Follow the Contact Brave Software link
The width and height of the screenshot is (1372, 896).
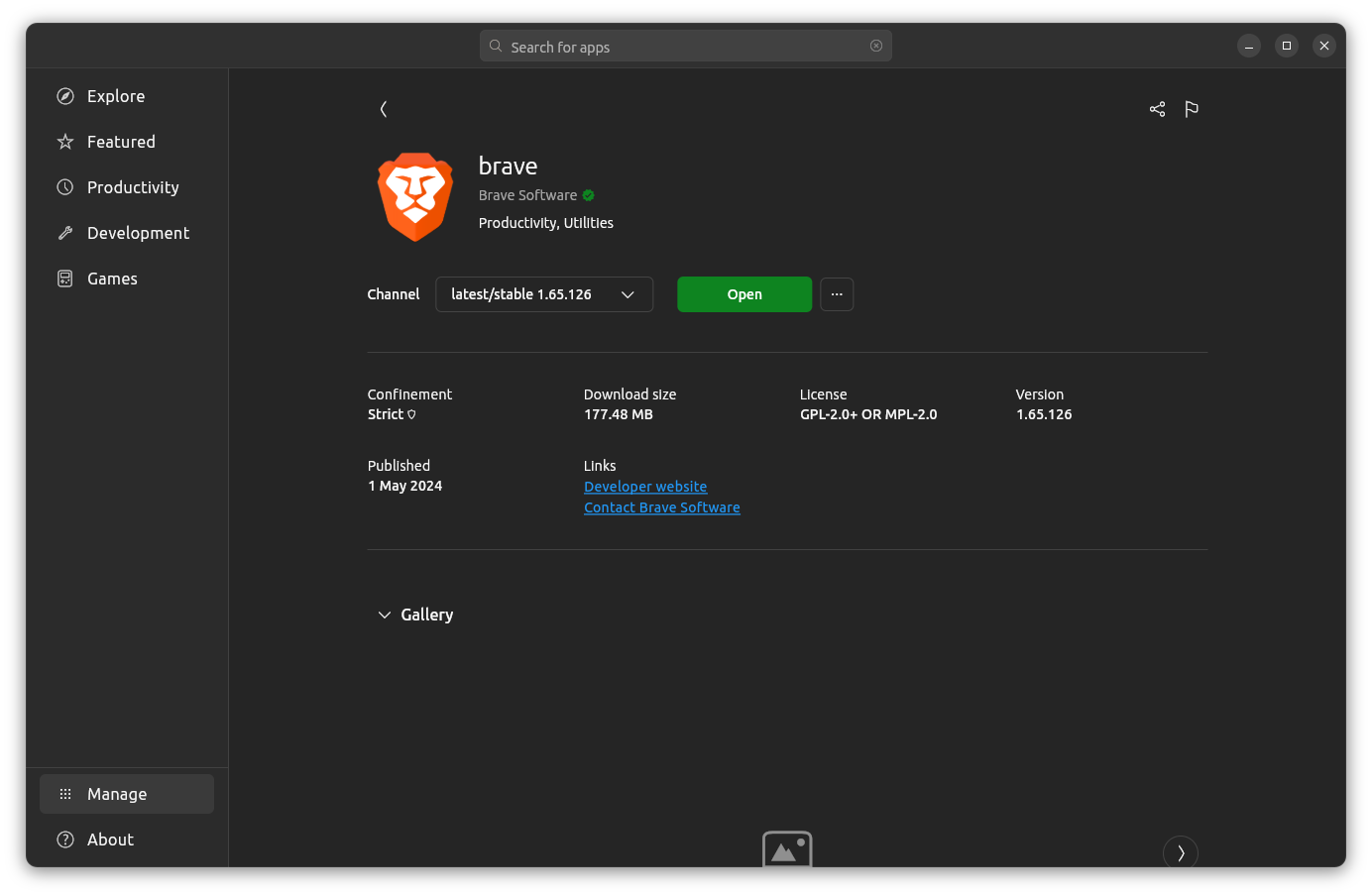click(662, 507)
